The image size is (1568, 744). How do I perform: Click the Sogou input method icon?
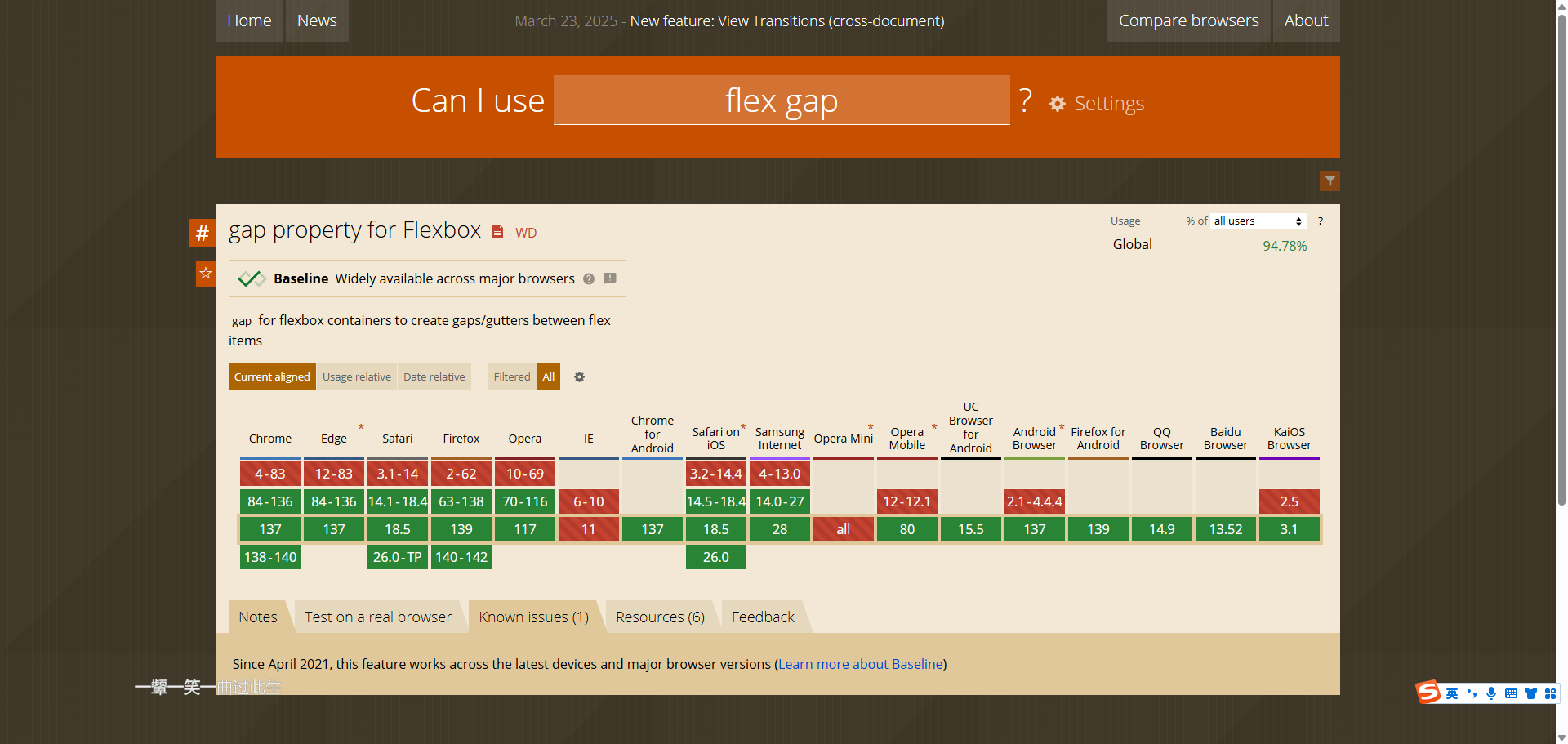click(1428, 693)
